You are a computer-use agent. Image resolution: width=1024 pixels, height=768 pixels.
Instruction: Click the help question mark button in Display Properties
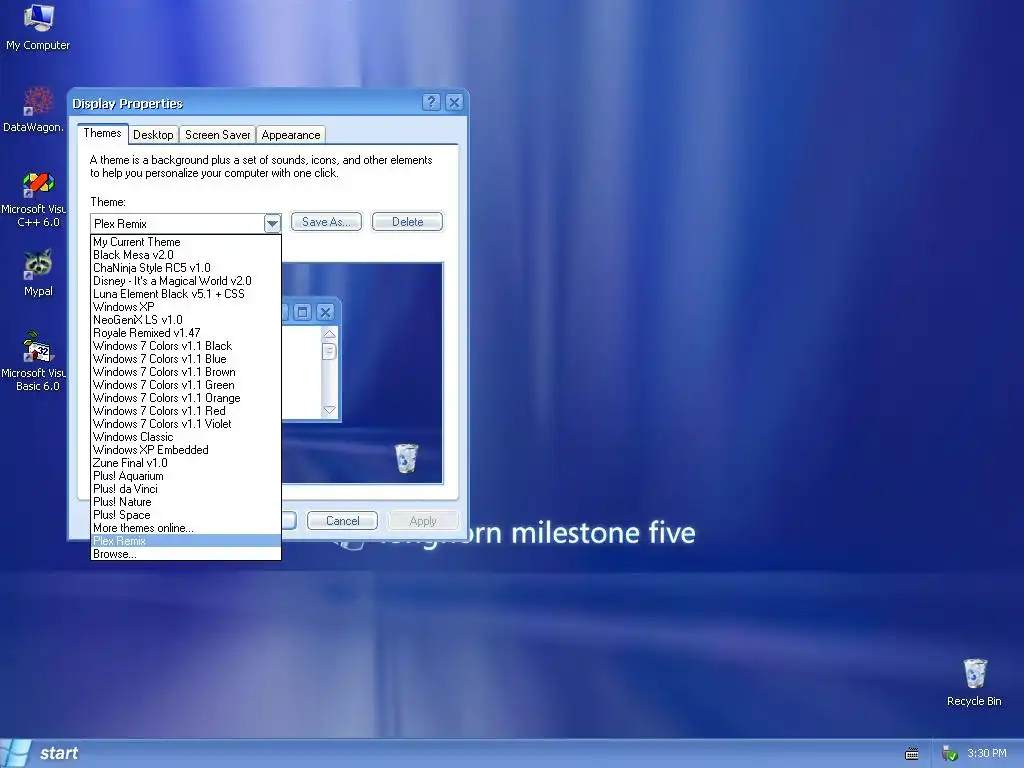431,102
